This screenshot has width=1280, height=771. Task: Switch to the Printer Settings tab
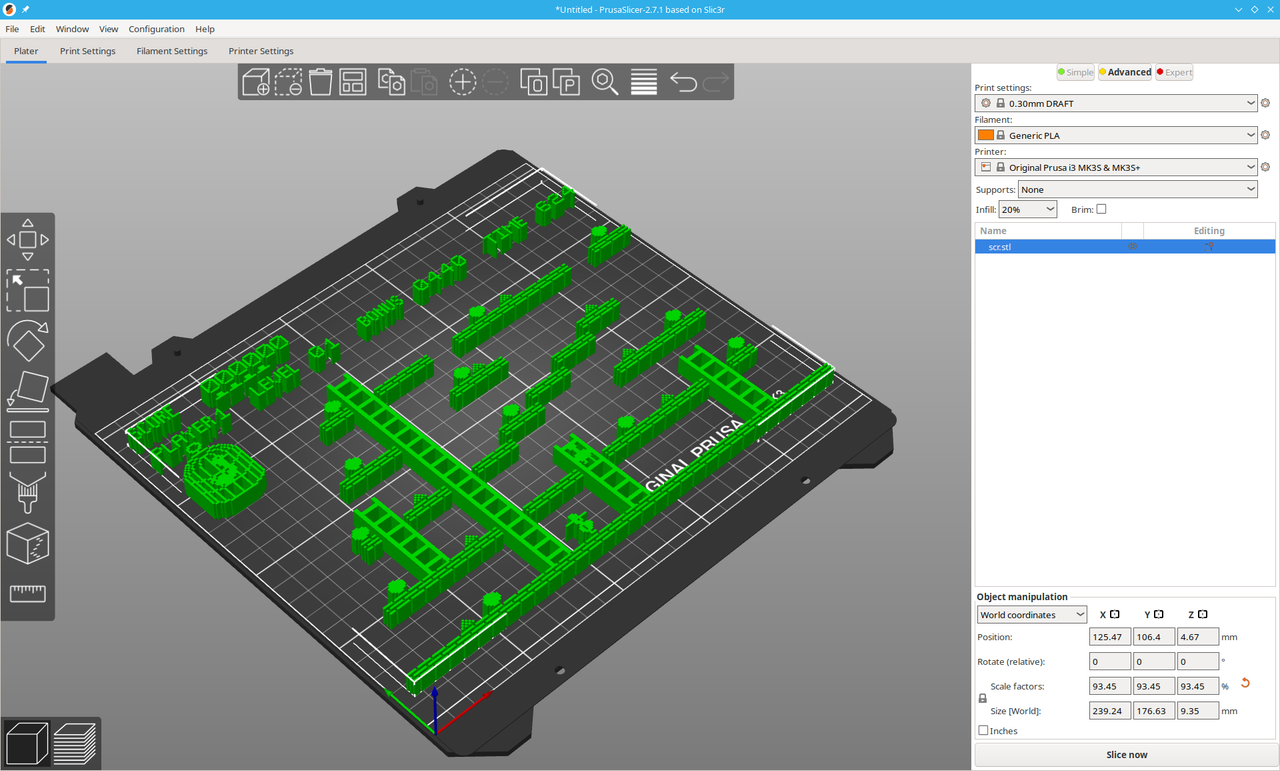coord(261,51)
